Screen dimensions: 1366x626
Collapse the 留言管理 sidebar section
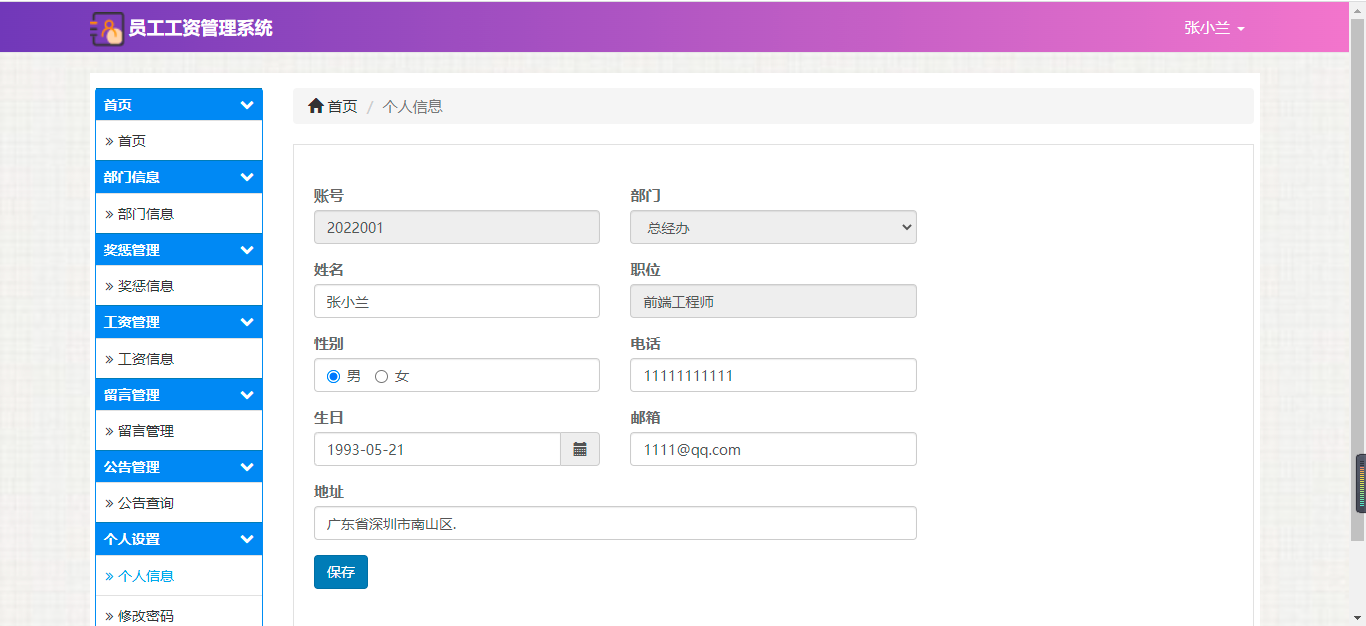(179, 395)
